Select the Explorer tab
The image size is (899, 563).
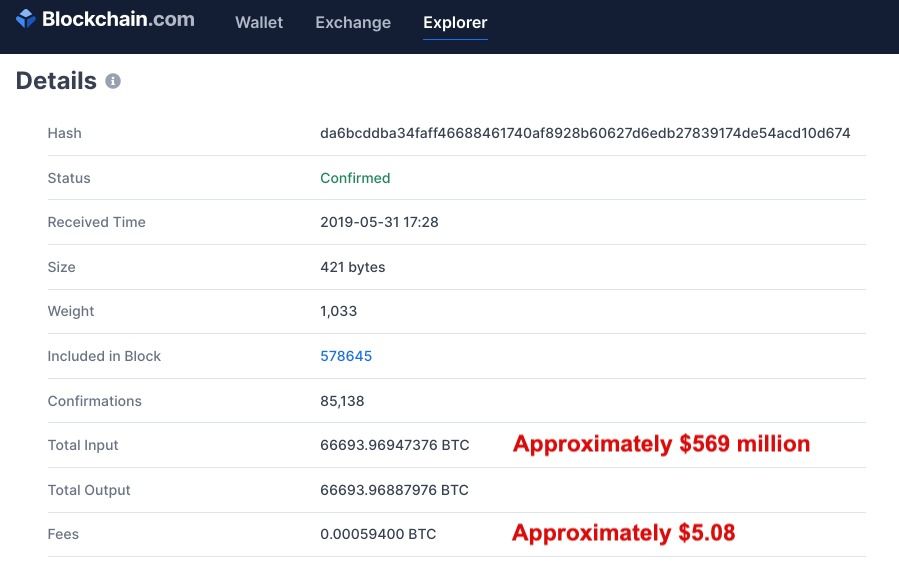455,22
